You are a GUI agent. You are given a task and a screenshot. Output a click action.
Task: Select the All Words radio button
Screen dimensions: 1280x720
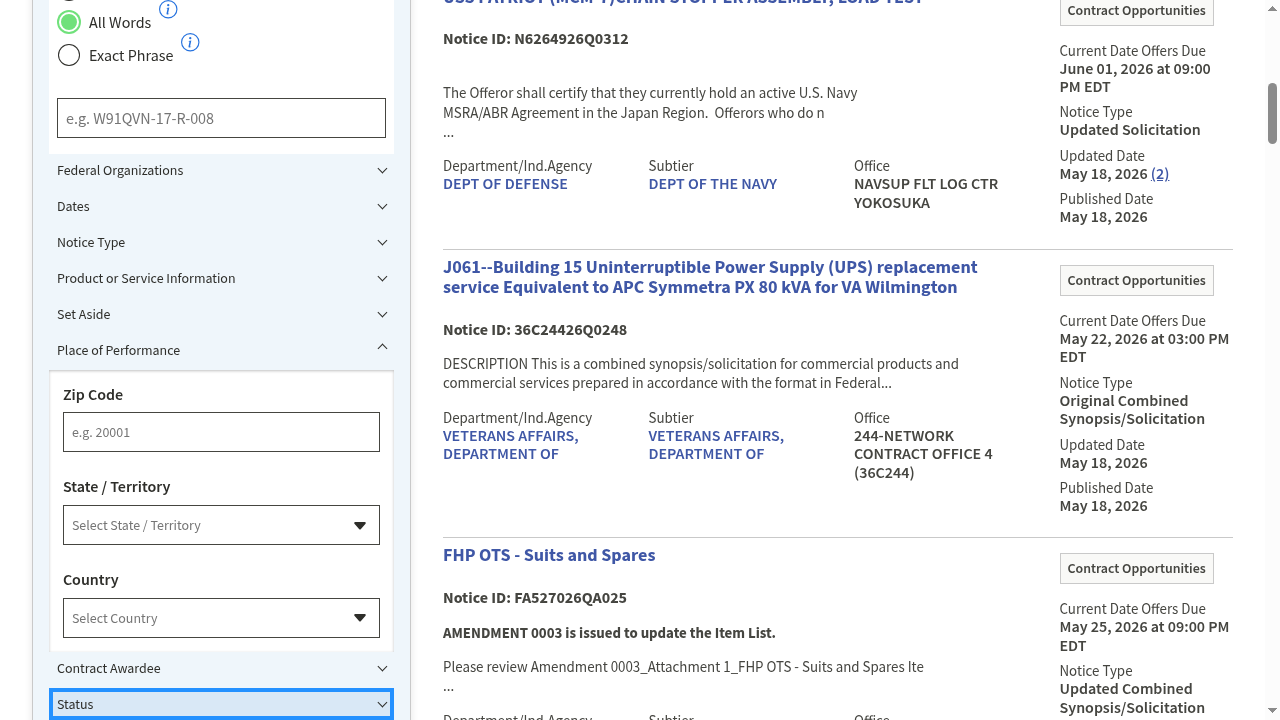click(x=69, y=22)
